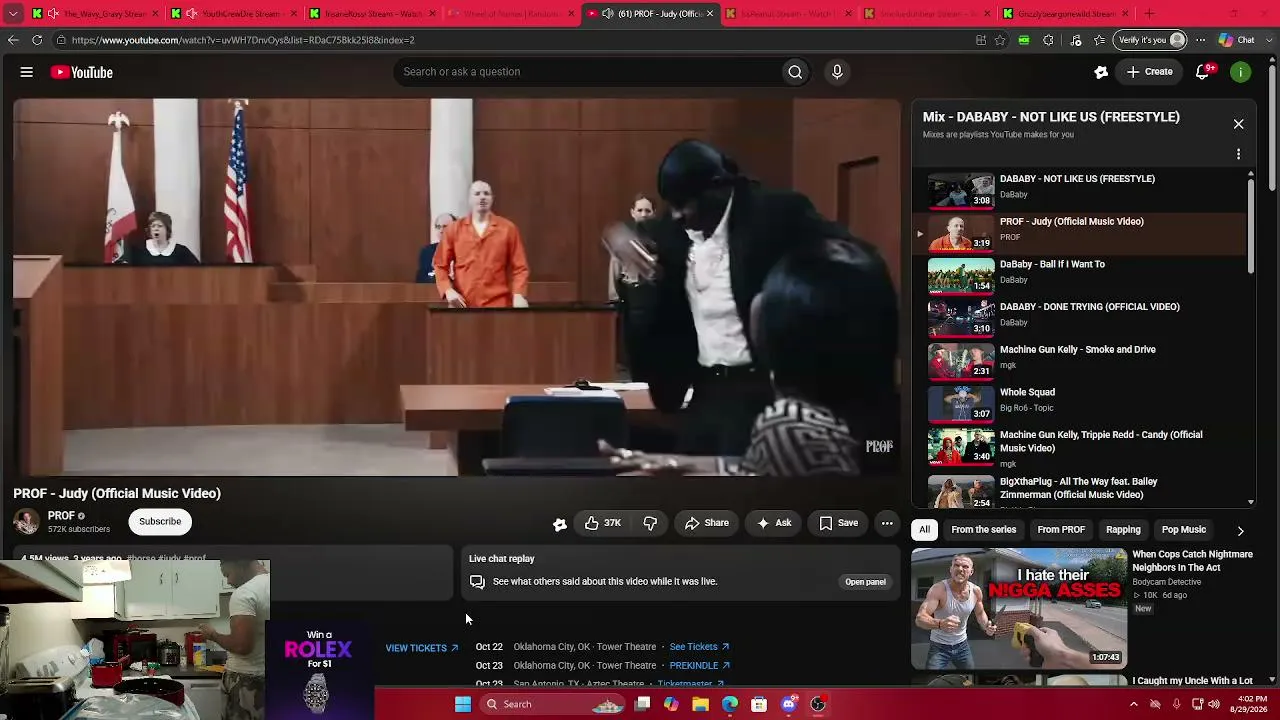Unmute the The_Wavy_Gravy Stream tab

52,14
